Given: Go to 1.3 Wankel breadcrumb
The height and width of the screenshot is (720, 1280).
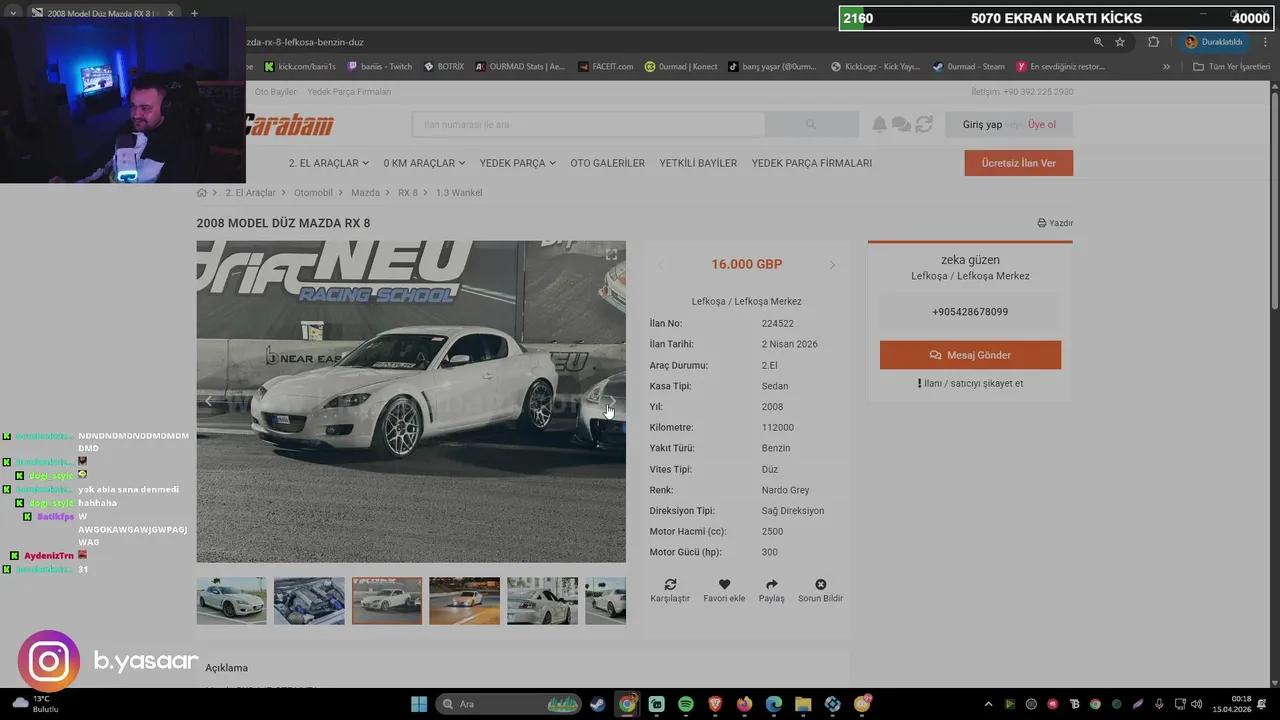Looking at the screenshot, I should (459, 192).
